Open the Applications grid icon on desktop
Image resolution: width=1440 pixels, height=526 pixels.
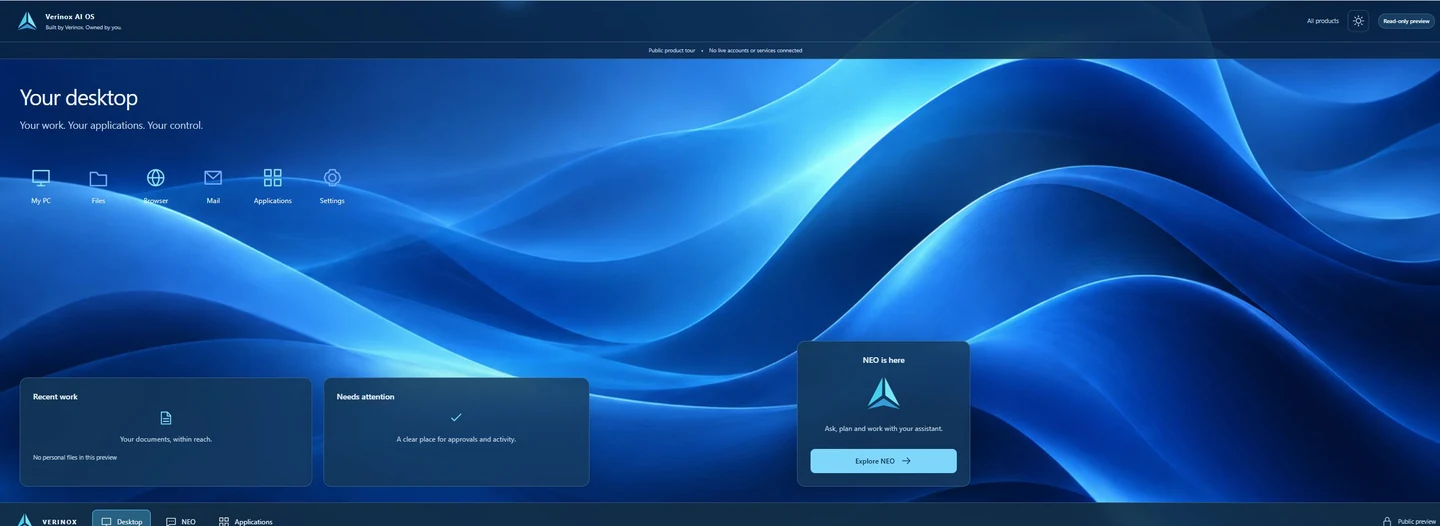[x=272, y=186]
